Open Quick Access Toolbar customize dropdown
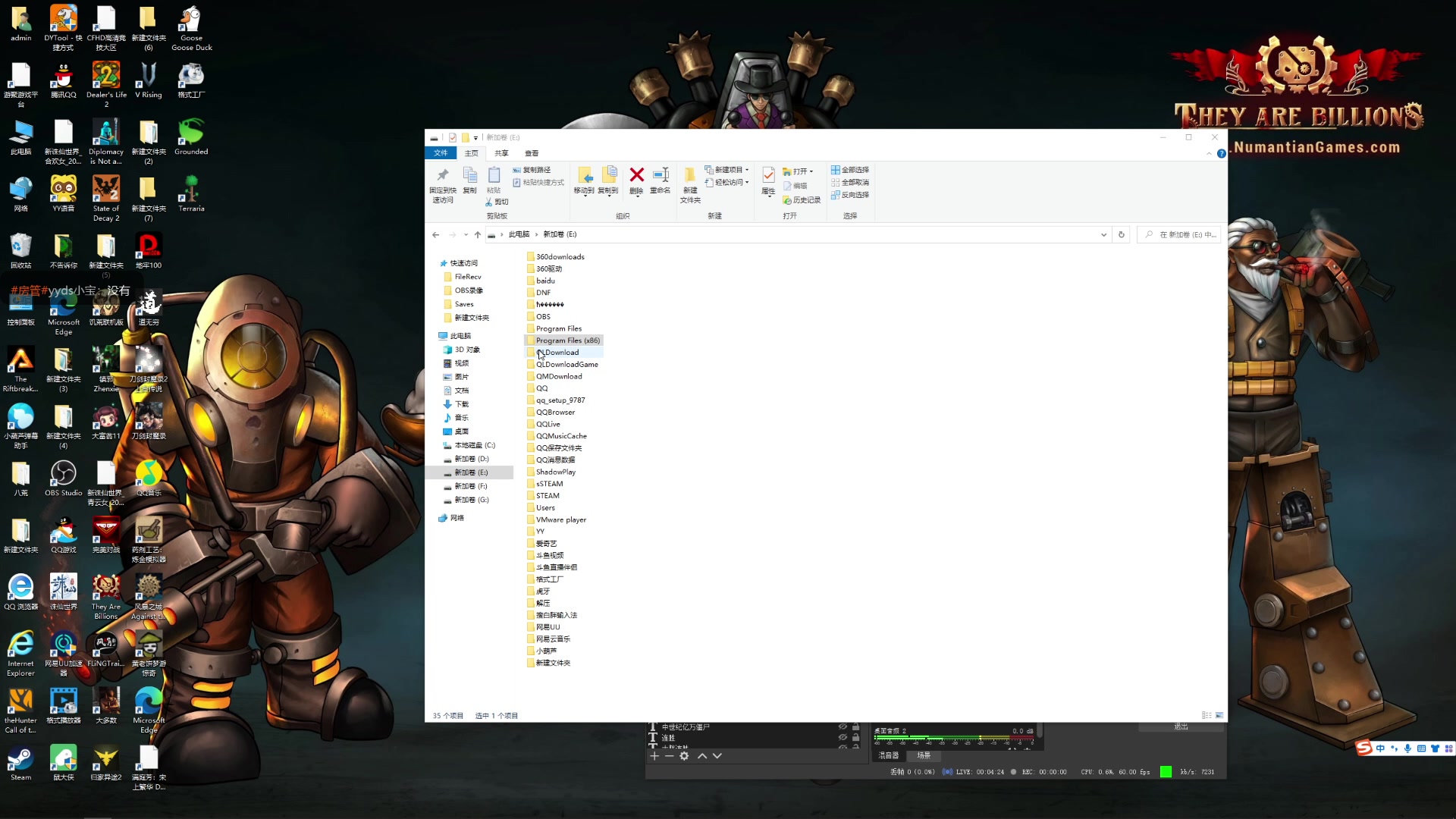Viewport: 1456px width, 819px height. pyautogui.click(x=476, y=137)
